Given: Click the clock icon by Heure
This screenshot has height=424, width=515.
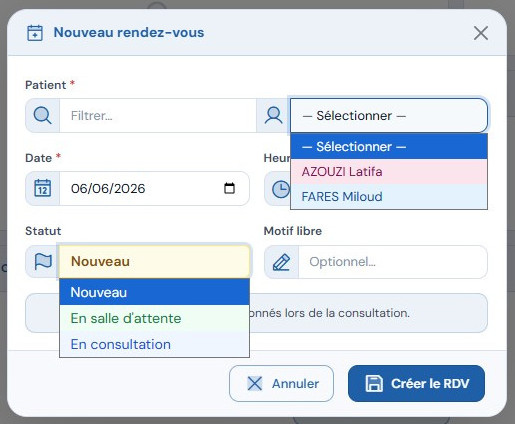Looking at the screenshot, I should tap(281, 189).
